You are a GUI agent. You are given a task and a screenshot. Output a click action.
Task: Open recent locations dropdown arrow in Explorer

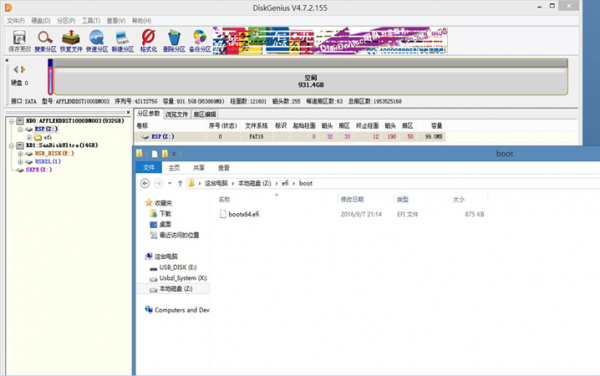click(x=170, y=184)
